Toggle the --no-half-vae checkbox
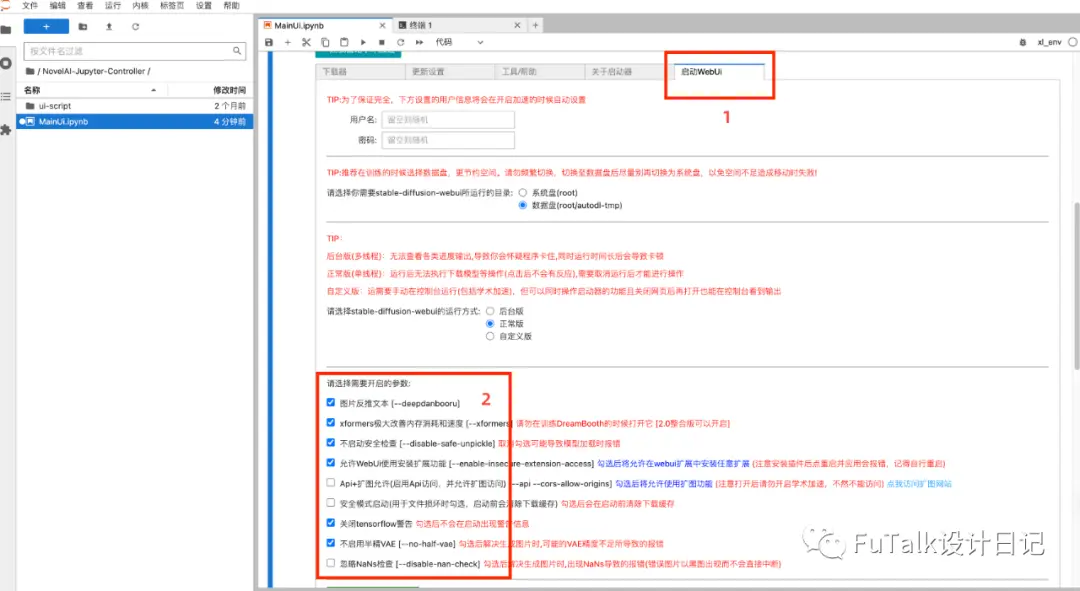The height and width of the screenshot is (591, 1080). [331, 543]
